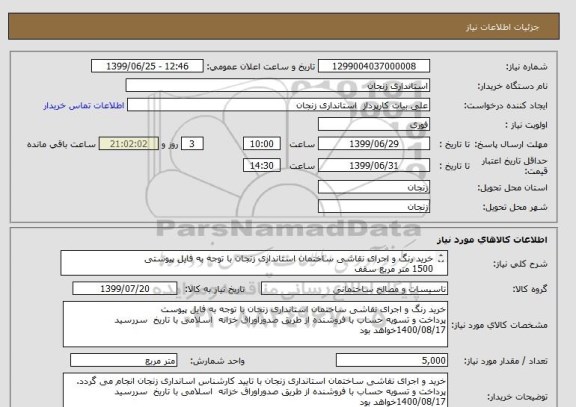This screenshot has width=576, height=407.
Task: Click the label تاریخ نیاز به کالا
Action: point(215,289)
